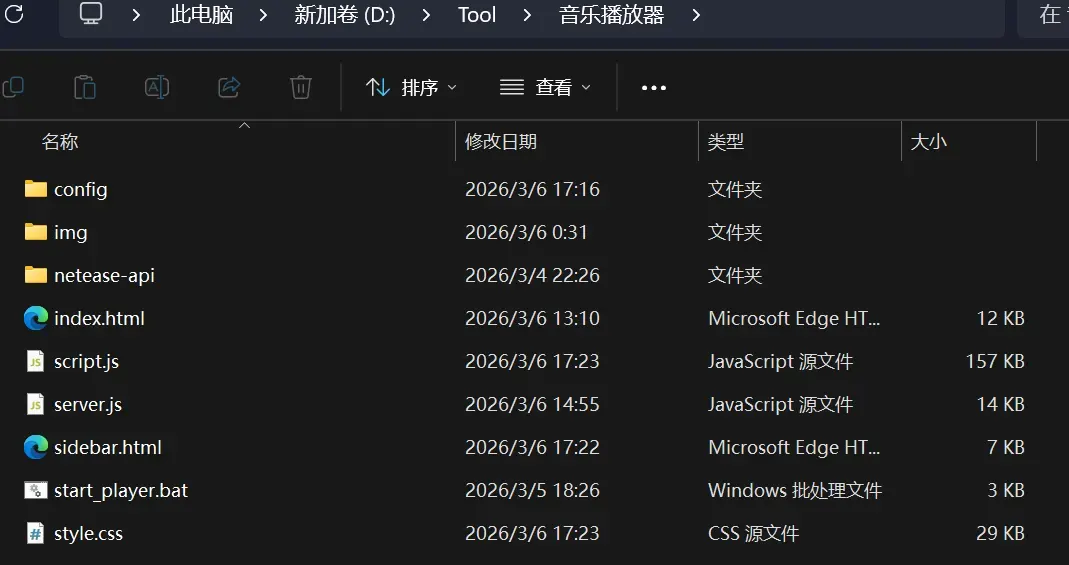Click the Edge icon of sidebar.html
This screenshot has height=565, width=1069.
pyautogui.click(x=35, y=447)
